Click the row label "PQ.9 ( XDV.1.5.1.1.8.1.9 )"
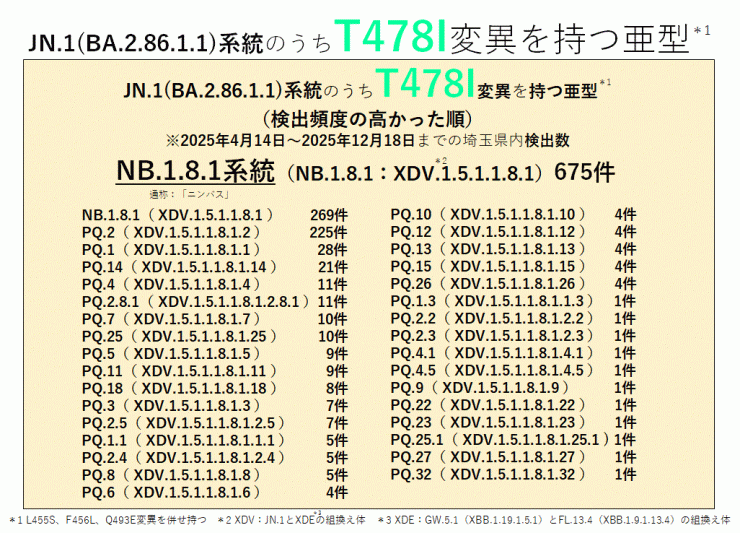The width and height of the screenshot is (740, 533). (x=480, y=388)
